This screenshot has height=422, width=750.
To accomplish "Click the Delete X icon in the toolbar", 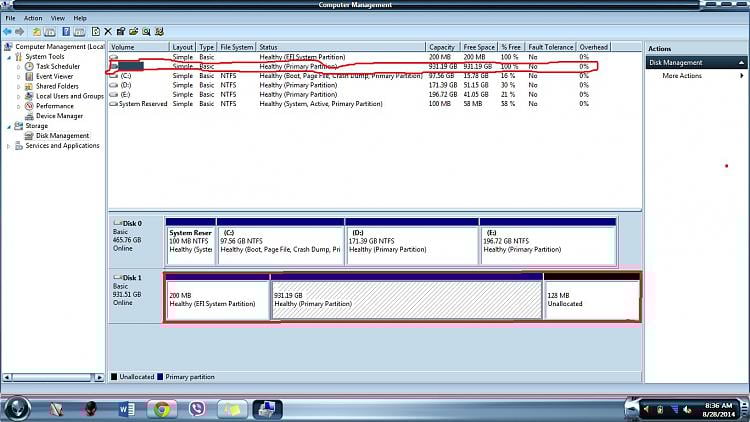I will click(x=108, y=32).
